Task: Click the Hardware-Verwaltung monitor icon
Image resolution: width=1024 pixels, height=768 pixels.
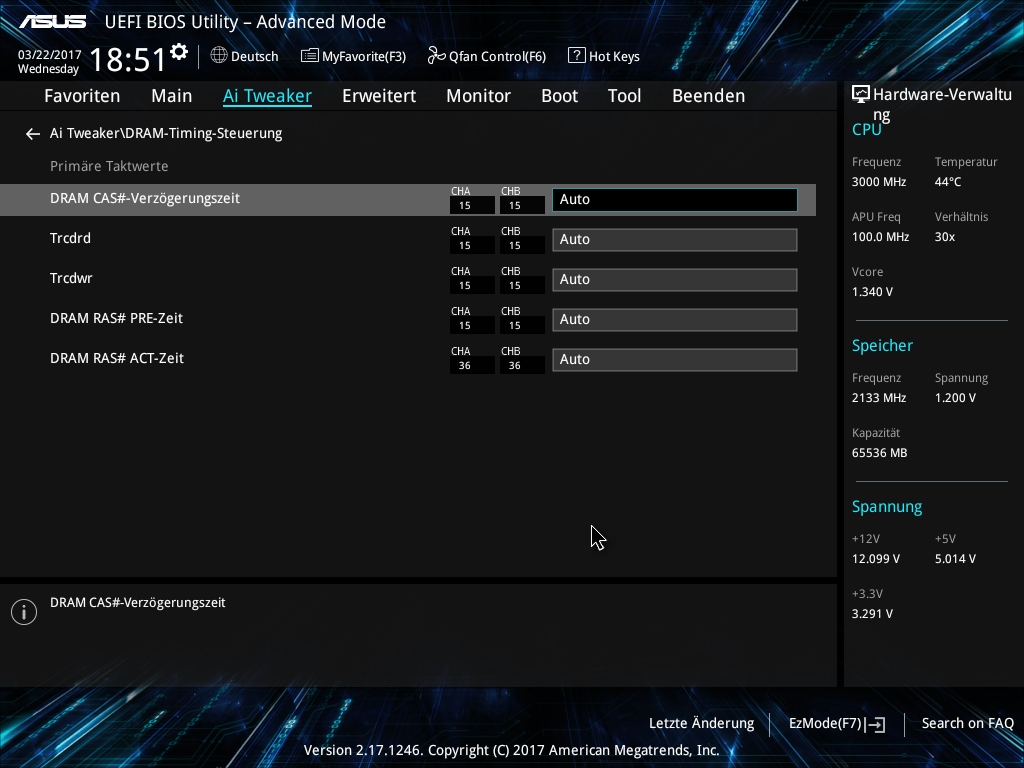Action: [x=861, y=95]
